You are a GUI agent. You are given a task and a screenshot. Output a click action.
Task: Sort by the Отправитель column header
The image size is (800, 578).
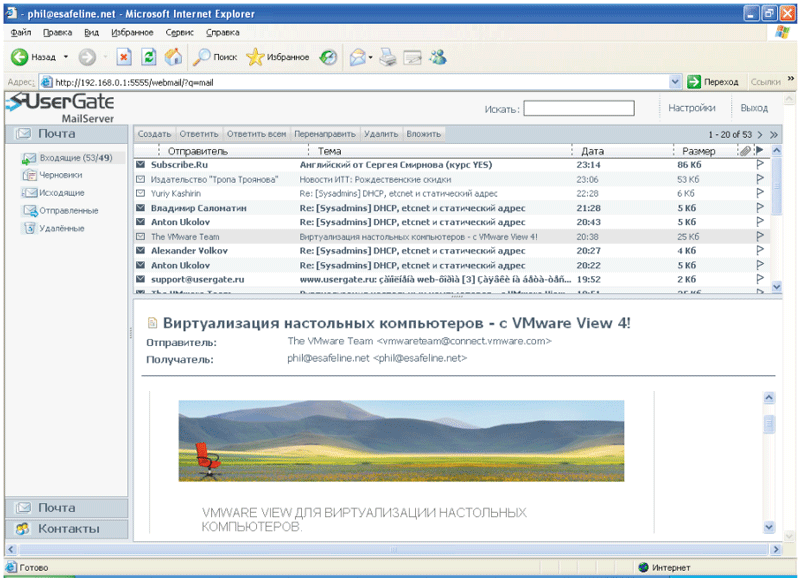198,151
